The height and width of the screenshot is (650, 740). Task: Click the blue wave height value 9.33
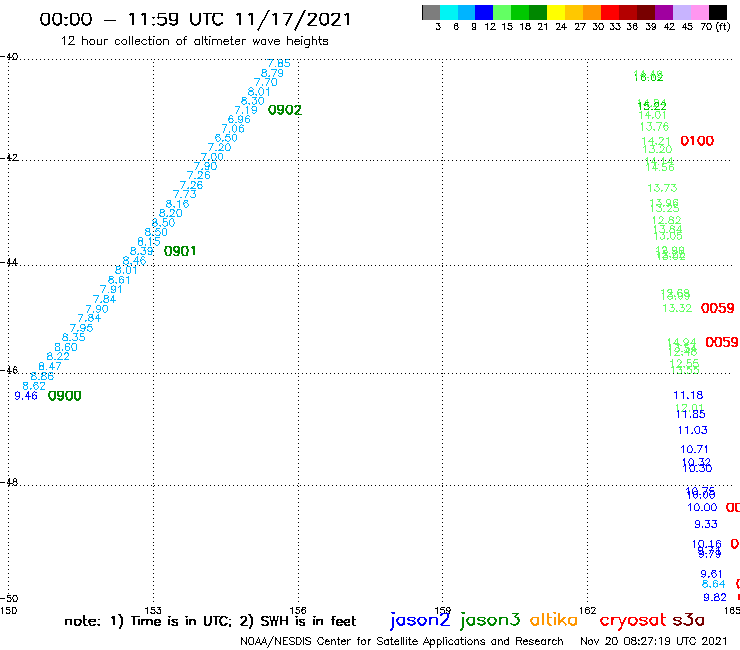pyautogui.click(x=706, y=524)
